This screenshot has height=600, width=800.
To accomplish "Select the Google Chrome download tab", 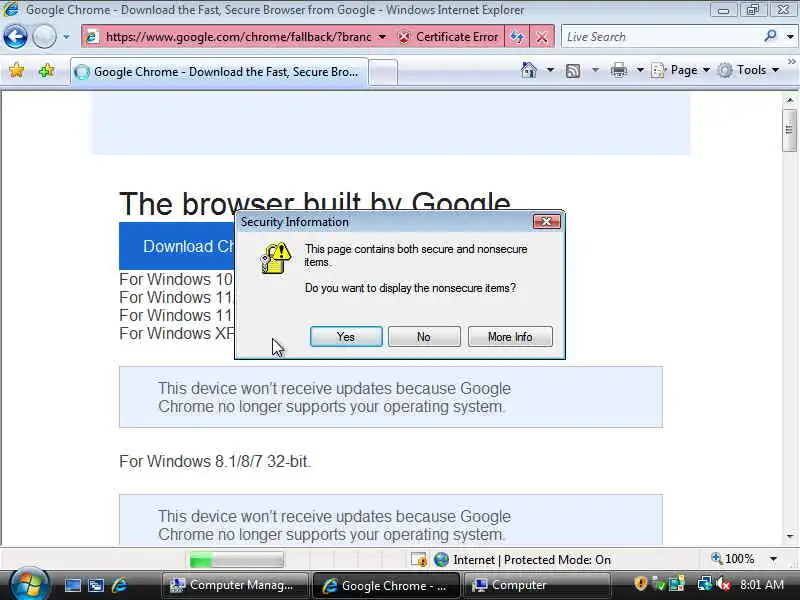I will pos(219,72).
